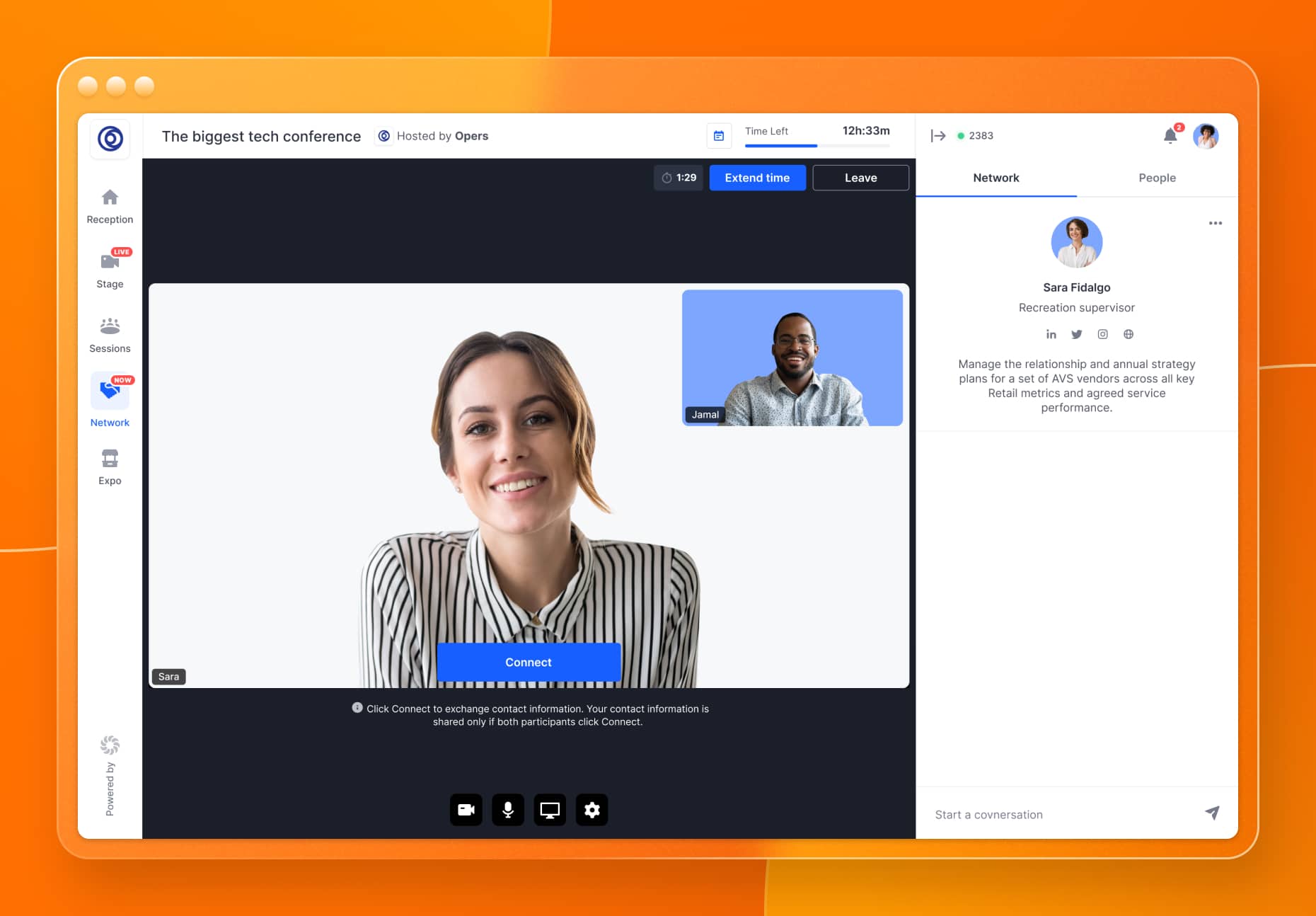Open the Expo booth icon
This screenshot has height=916, width=1316.
tap(110, 459)
